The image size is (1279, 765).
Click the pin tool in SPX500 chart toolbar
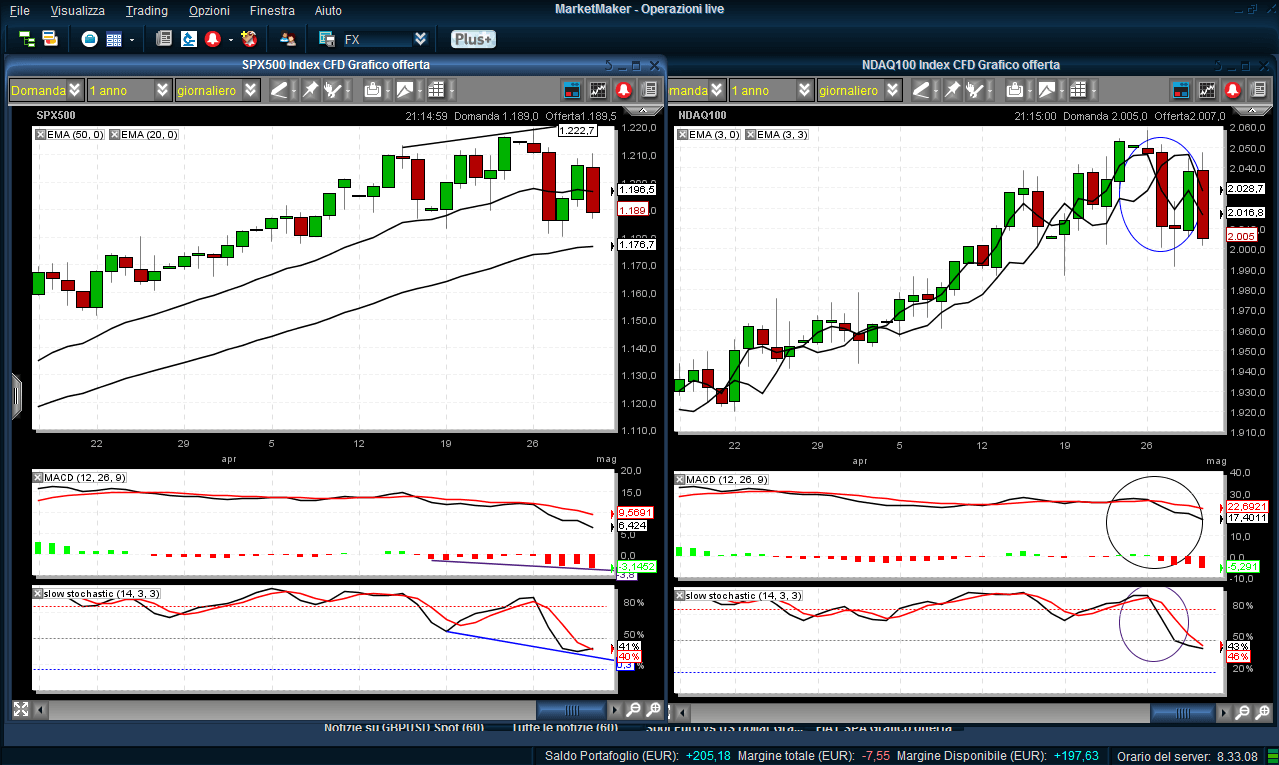(x=310, y=90)
